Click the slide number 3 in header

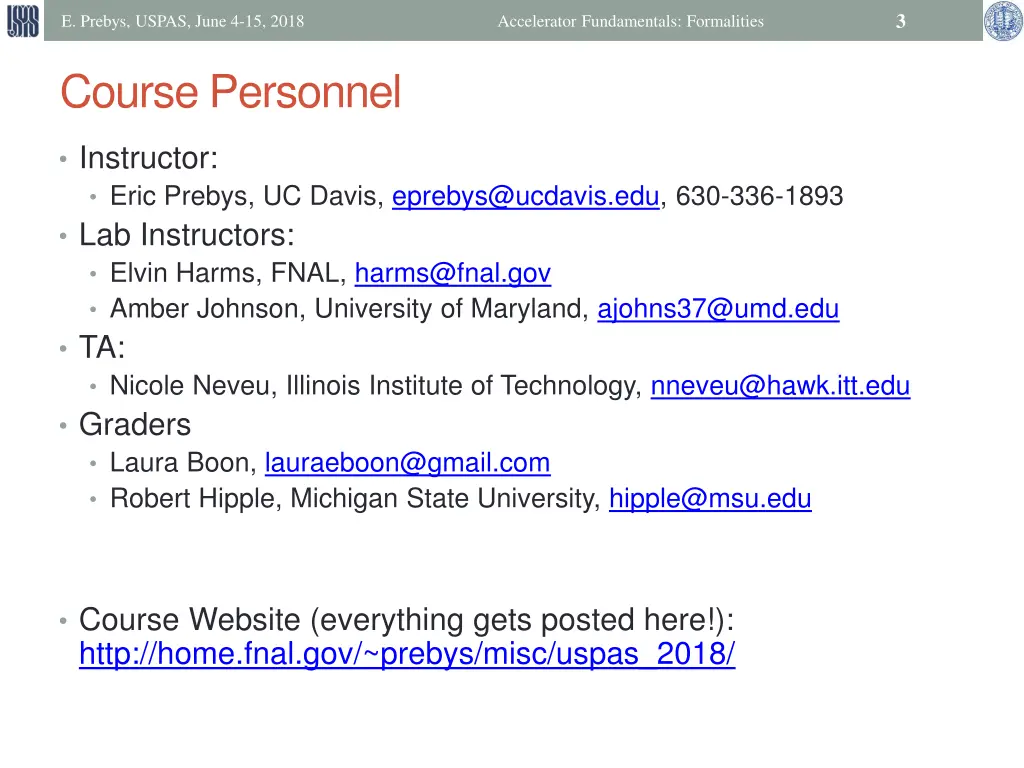901,22
